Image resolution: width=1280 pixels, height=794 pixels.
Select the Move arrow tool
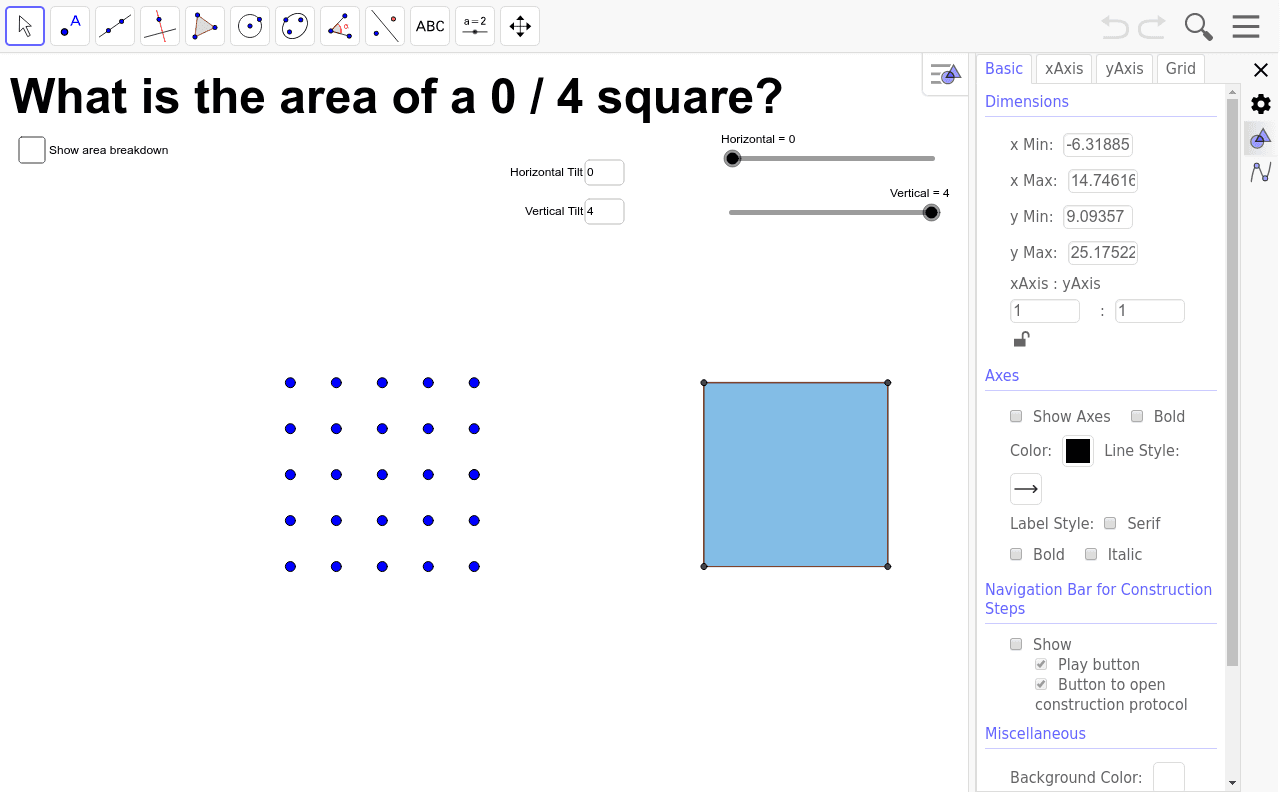(x=25, y=26)
